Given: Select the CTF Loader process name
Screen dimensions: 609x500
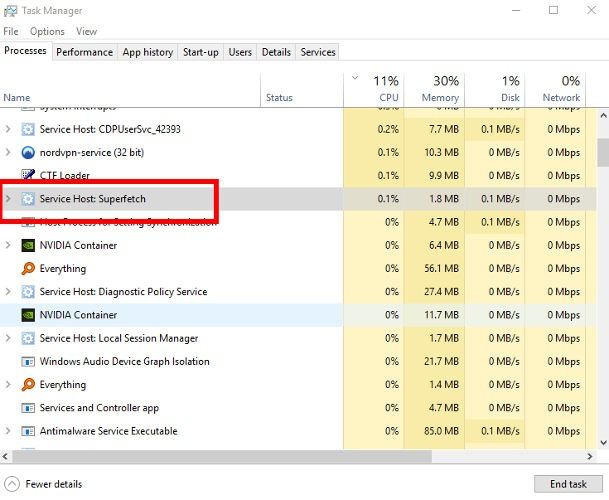Looking at the screenshot, I should (x=64, y=176).
